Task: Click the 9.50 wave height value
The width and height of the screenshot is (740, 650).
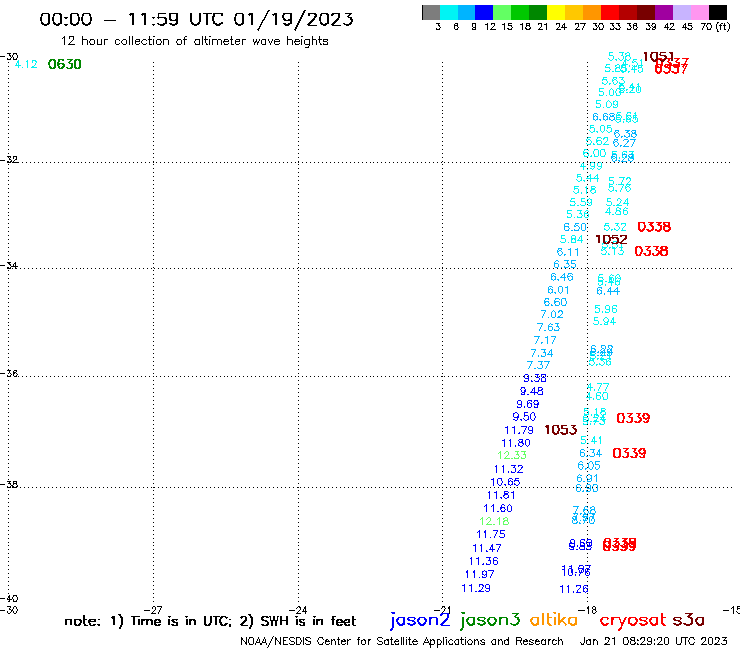Action: pos(524,417)
